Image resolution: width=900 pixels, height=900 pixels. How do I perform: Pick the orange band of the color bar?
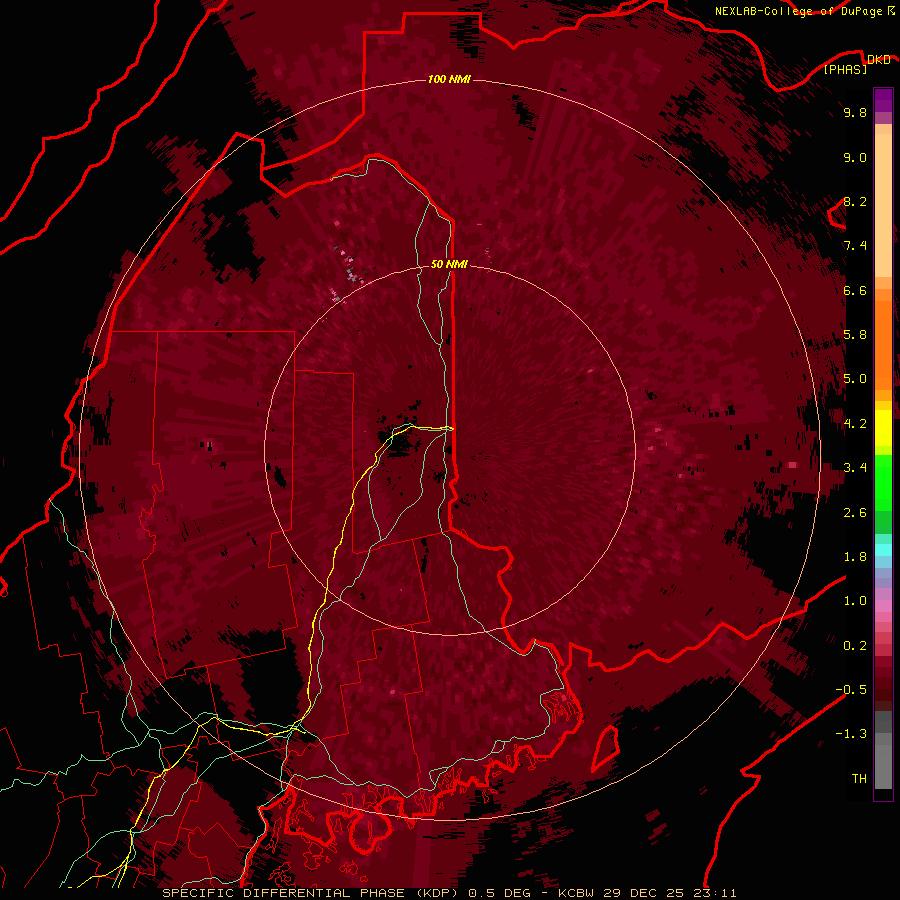pos(883,344)
